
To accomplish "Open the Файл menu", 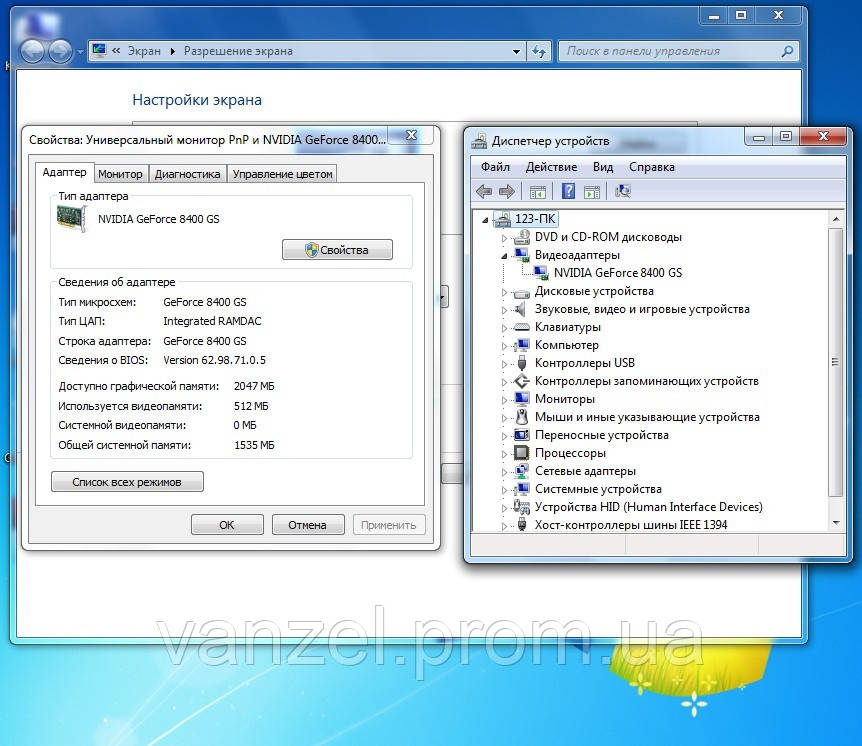I will (x=495, y=167).
